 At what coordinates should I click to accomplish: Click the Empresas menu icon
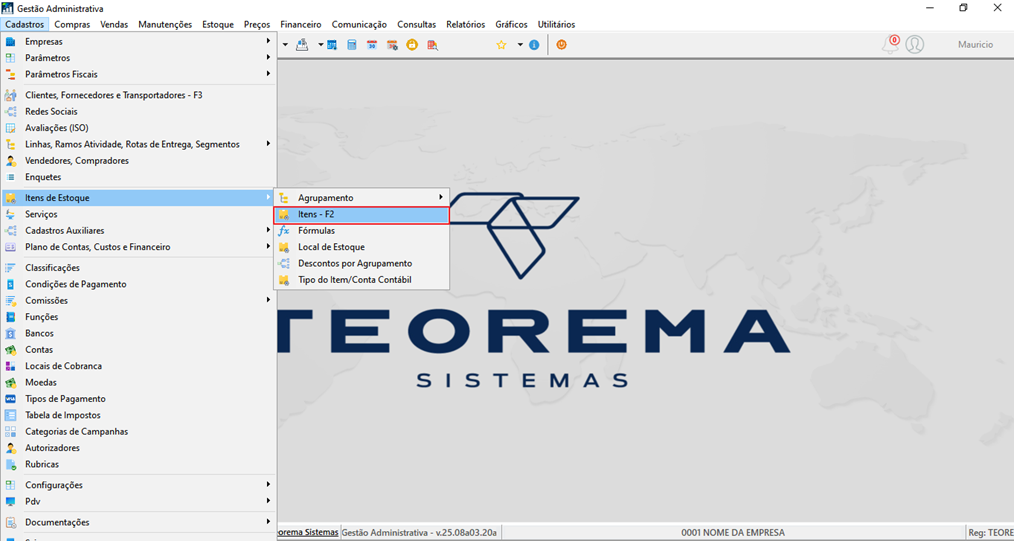point(10,41)
